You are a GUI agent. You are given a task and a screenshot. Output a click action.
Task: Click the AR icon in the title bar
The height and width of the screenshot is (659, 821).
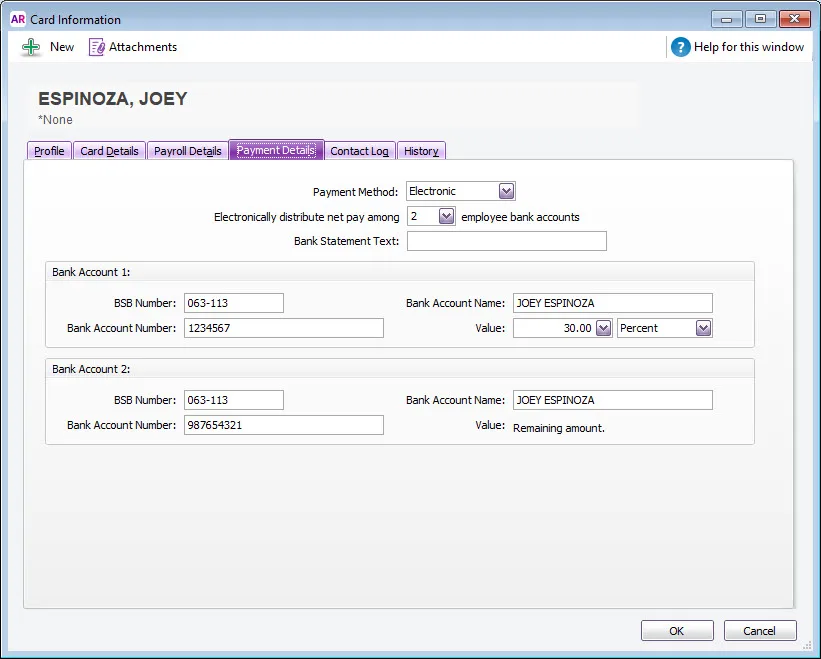[17, 18]
